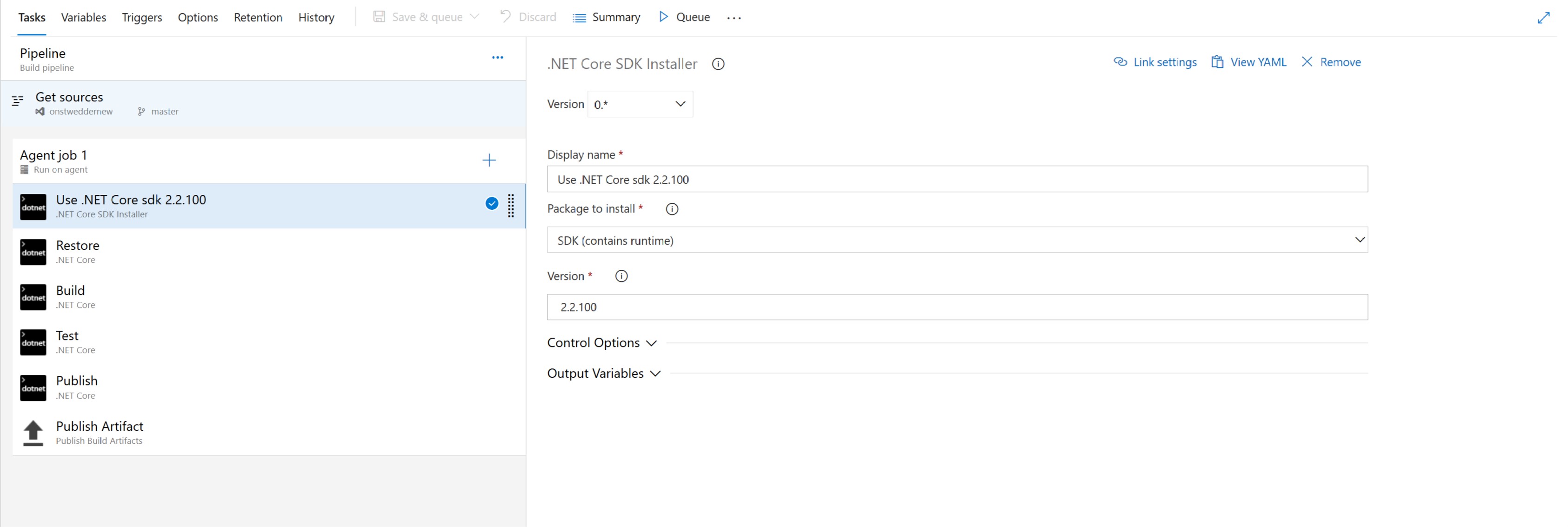Click the dotnet icon for Restore task
The height and width of the screenshot is (527, 1568).
pos(33,252)
